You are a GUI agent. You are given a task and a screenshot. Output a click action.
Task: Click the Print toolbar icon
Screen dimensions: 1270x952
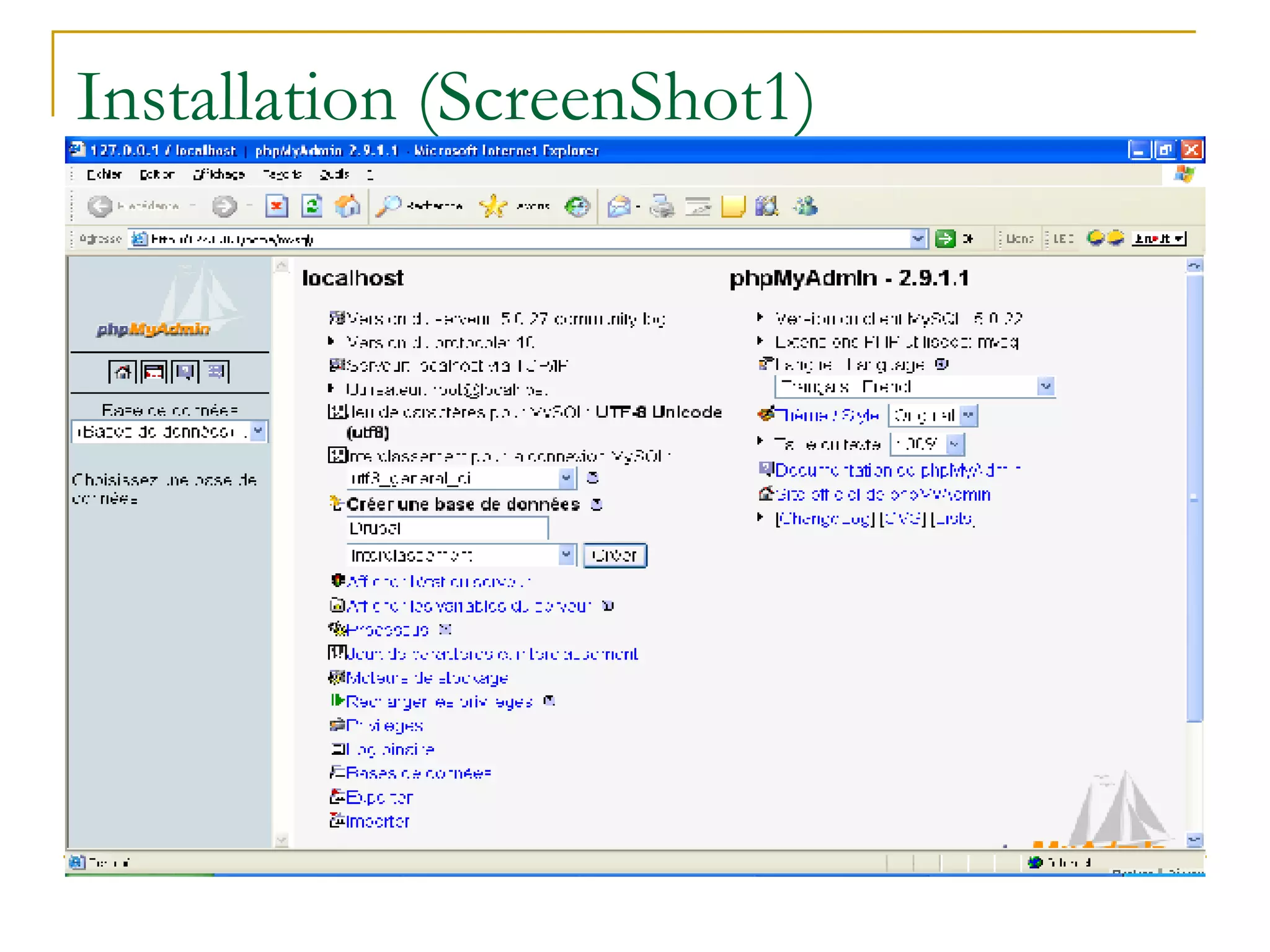tap(662, 206)
